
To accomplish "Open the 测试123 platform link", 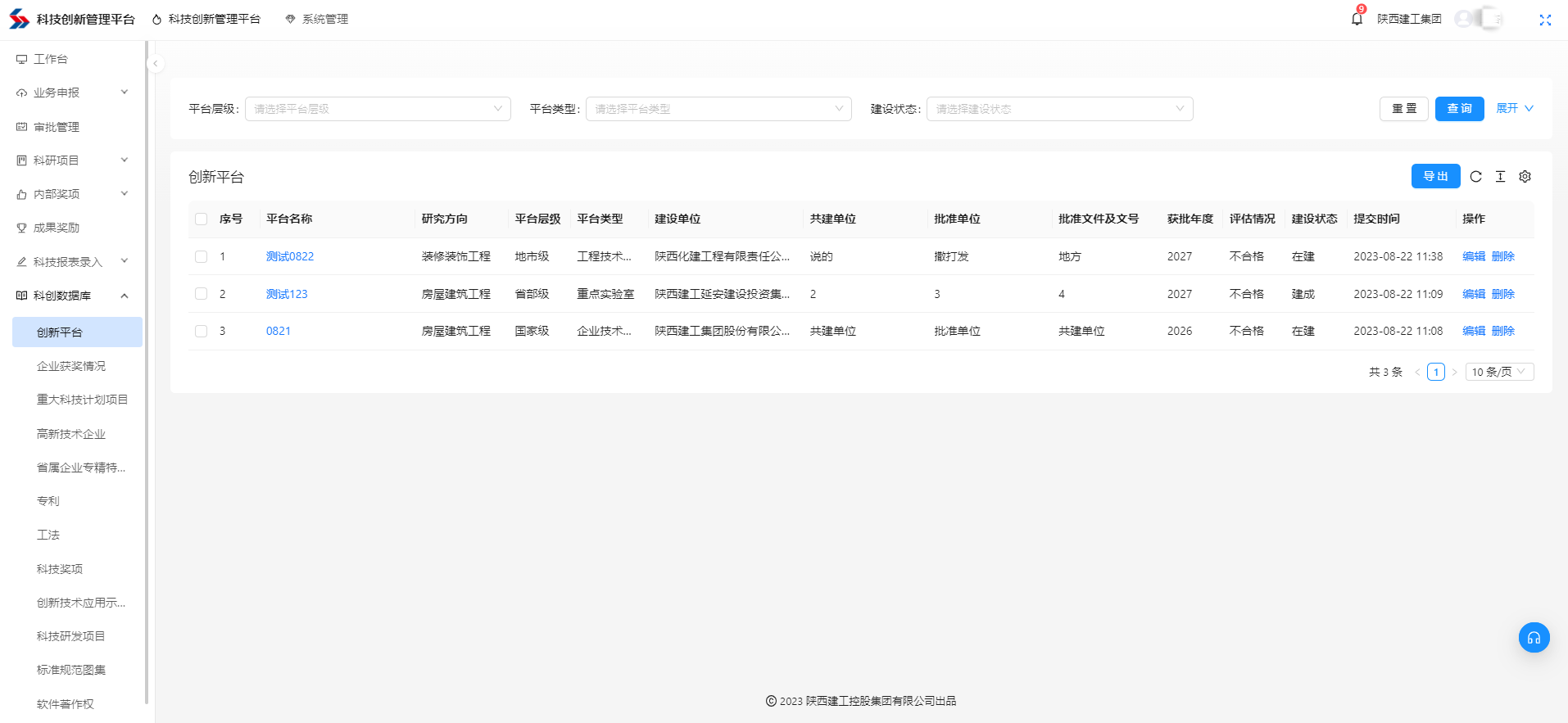I will (287, 294).
